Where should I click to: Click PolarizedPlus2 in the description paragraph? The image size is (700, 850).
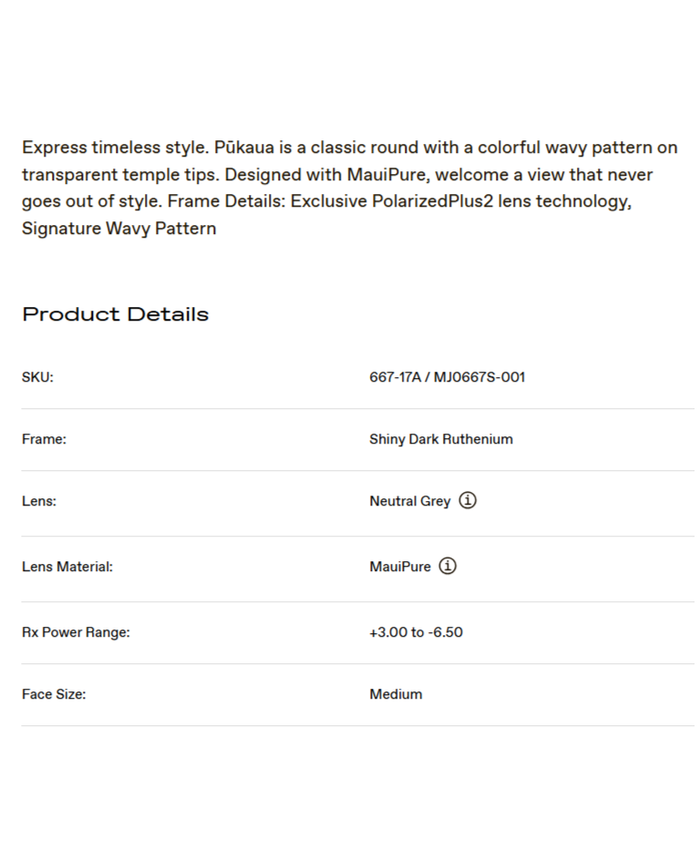tap(430, 202)
